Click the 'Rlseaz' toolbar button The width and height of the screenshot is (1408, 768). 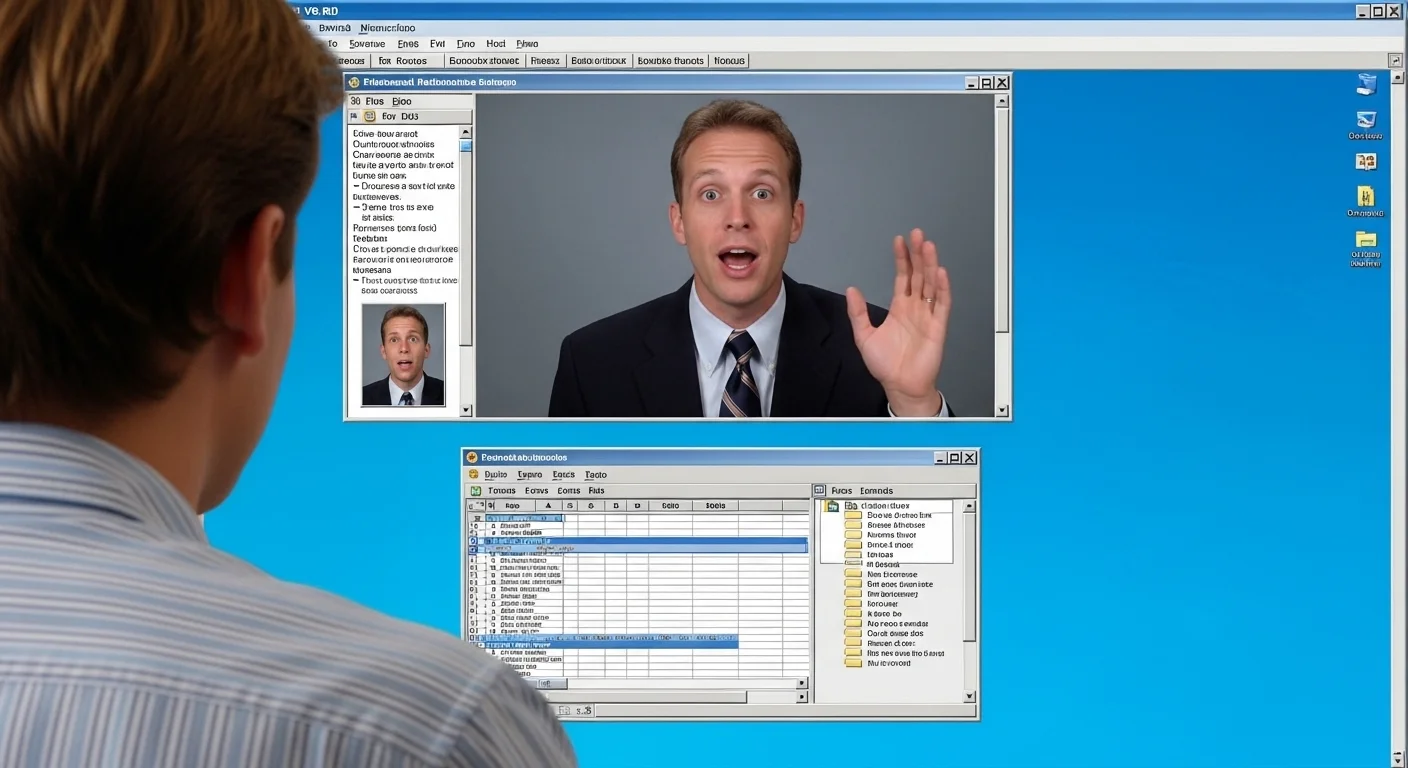pyautogui.click(x=545, y=61)
